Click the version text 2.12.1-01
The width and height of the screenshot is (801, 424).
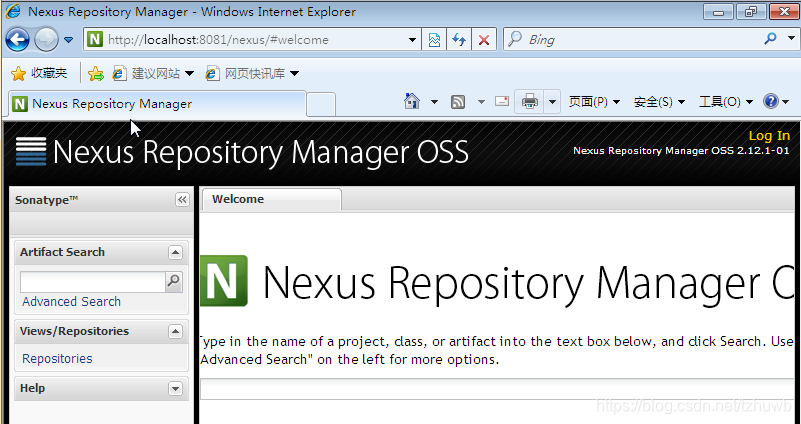pyautogui.click(x=763, y=151)
